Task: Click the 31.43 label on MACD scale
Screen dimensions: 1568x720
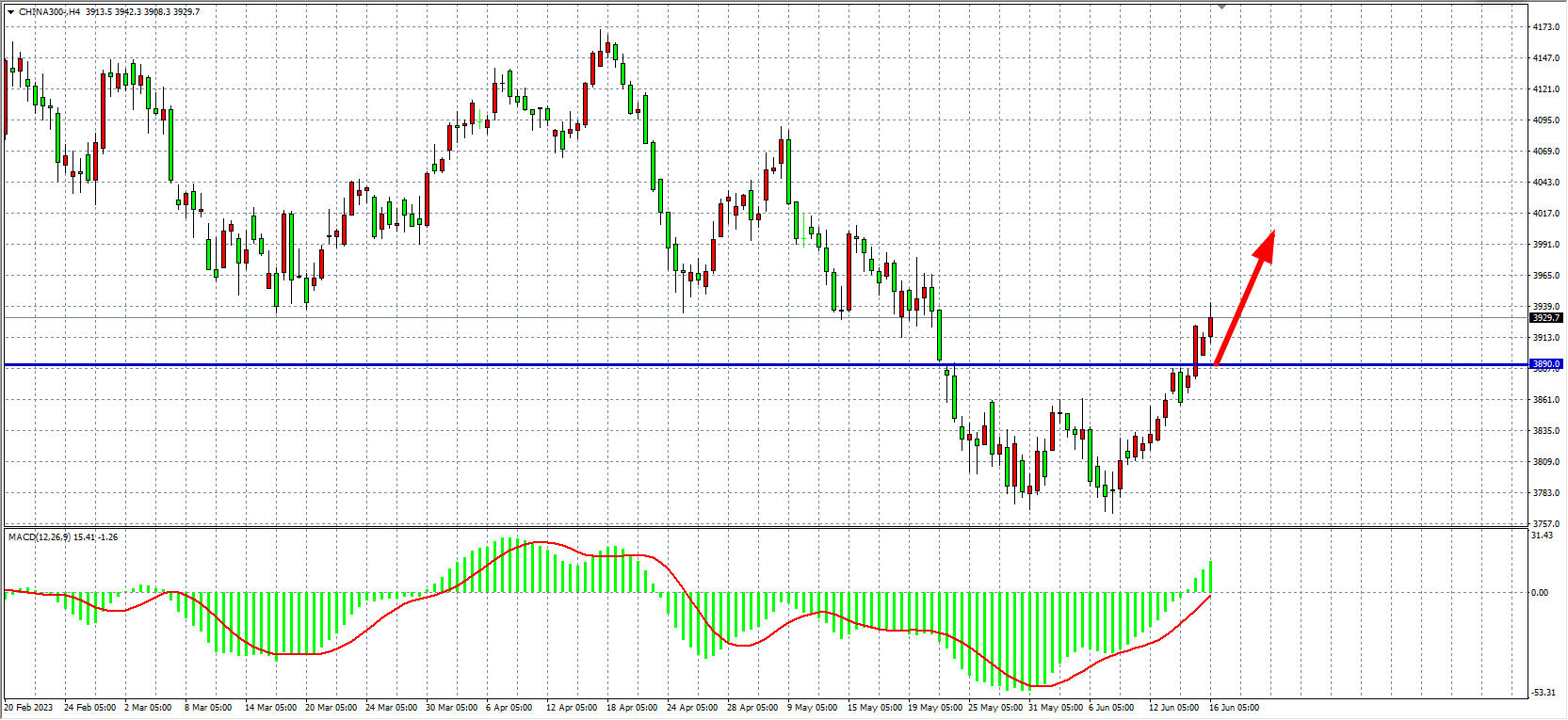Action: (1543, 536)
